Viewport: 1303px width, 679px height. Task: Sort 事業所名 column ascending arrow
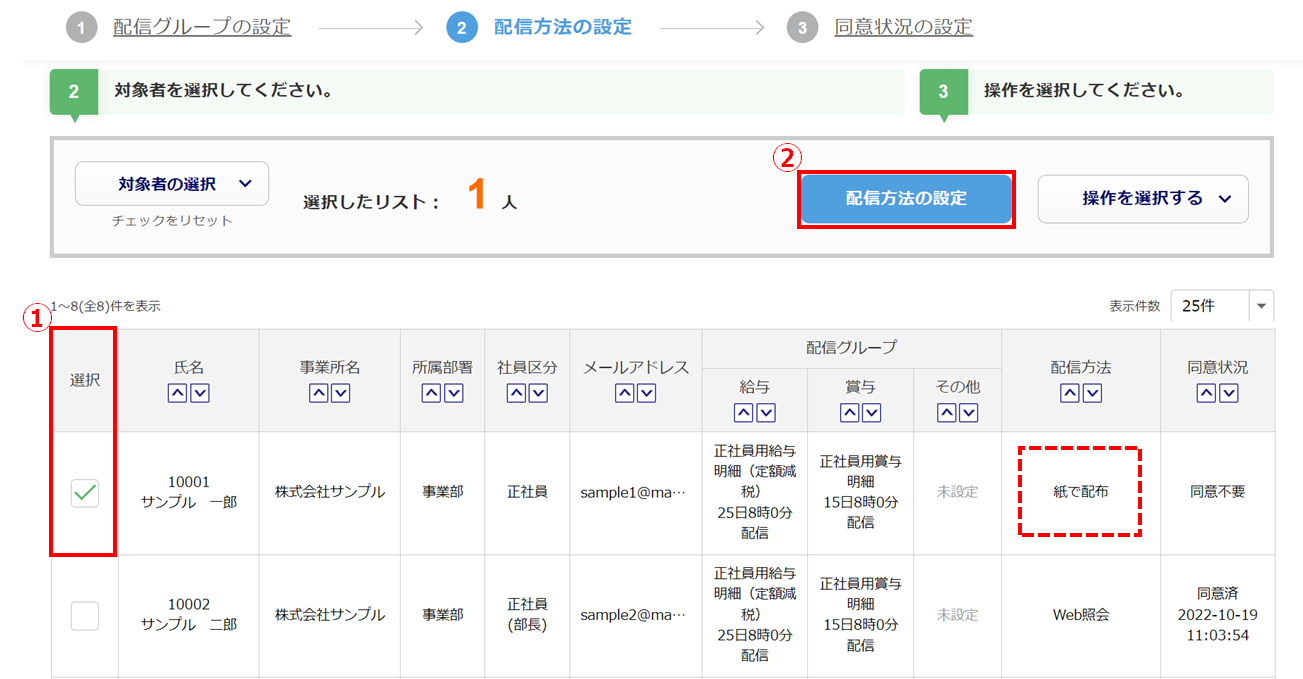(318, 393)
